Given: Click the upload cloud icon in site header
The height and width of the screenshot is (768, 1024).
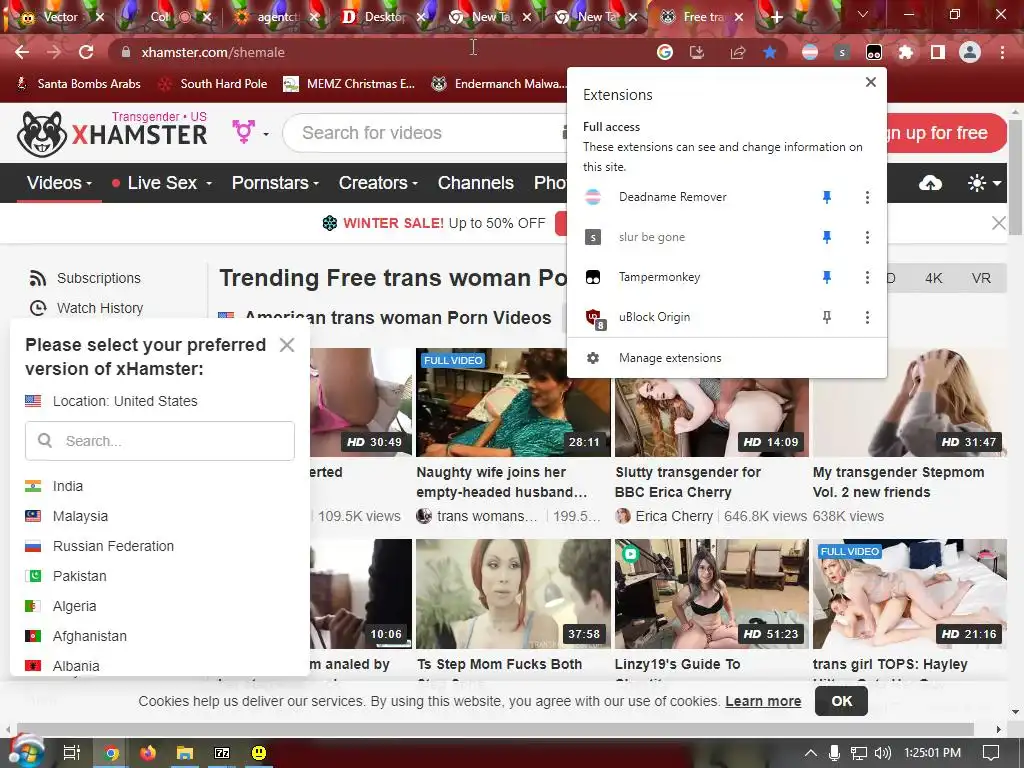Looking at the screenshot, I should (930, 184).
